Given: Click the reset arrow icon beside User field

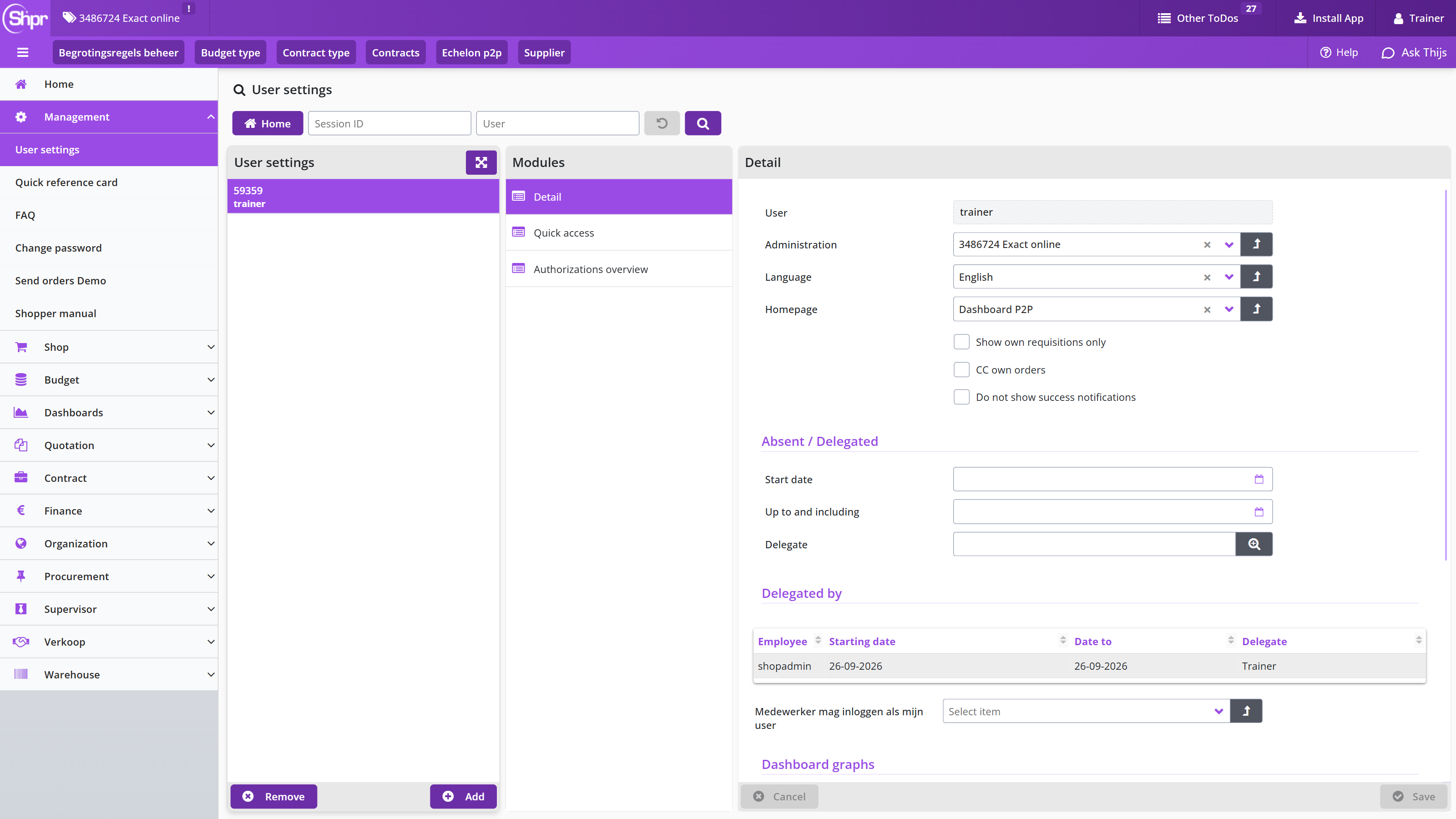Looking at the screenshot, I should 662,123.
